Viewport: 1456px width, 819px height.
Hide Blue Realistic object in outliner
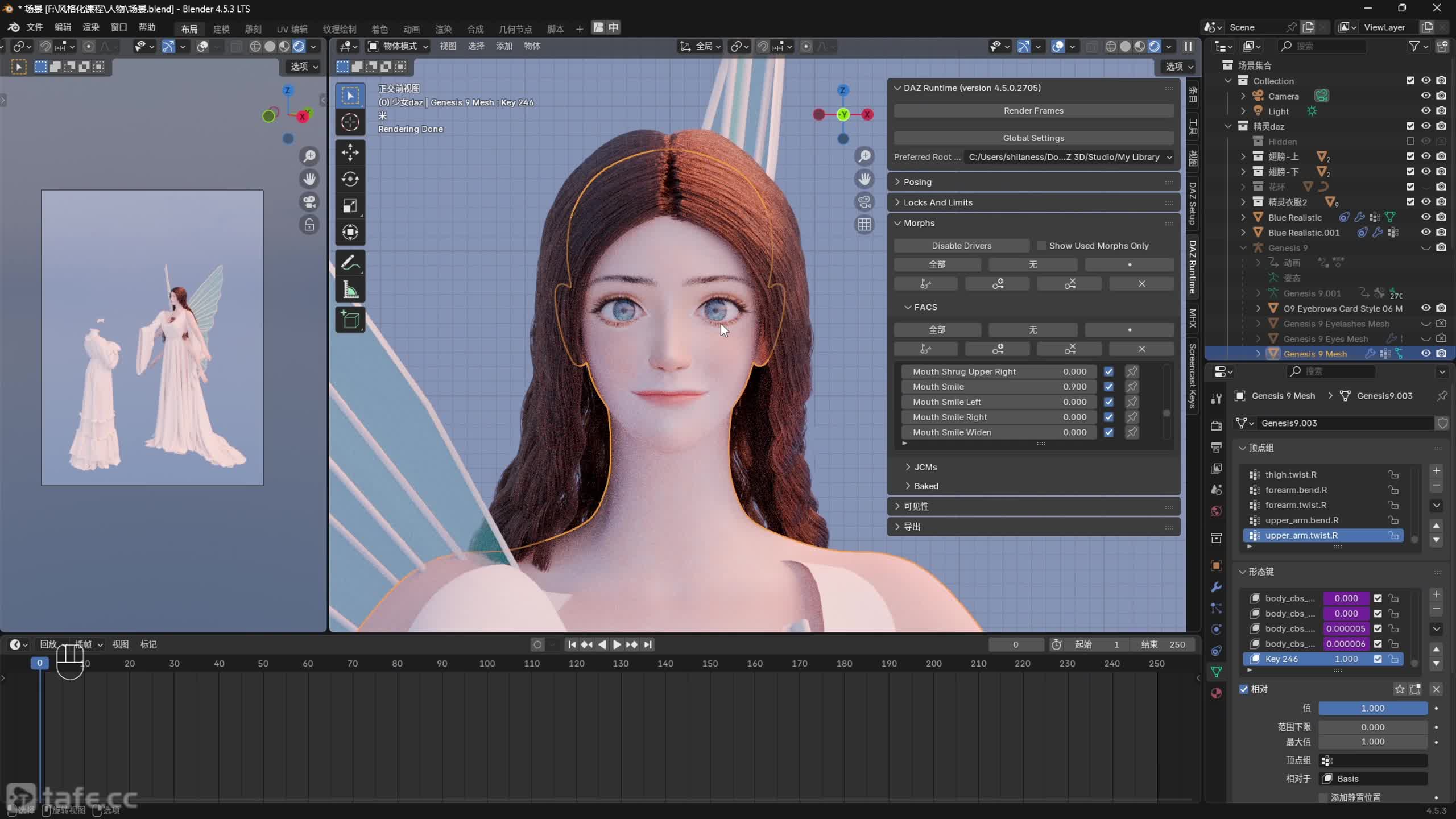pyautogui.click(x=1425, y=217)
